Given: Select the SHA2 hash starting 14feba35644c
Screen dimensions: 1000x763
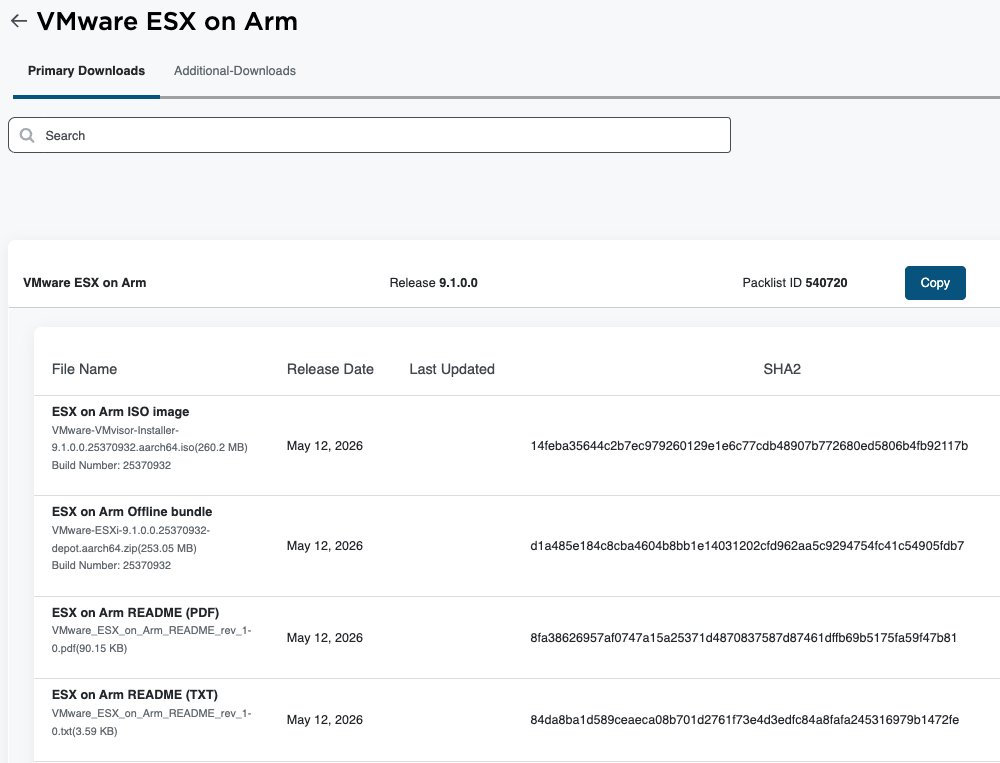Looking at the screenshot, I should 749,446.
